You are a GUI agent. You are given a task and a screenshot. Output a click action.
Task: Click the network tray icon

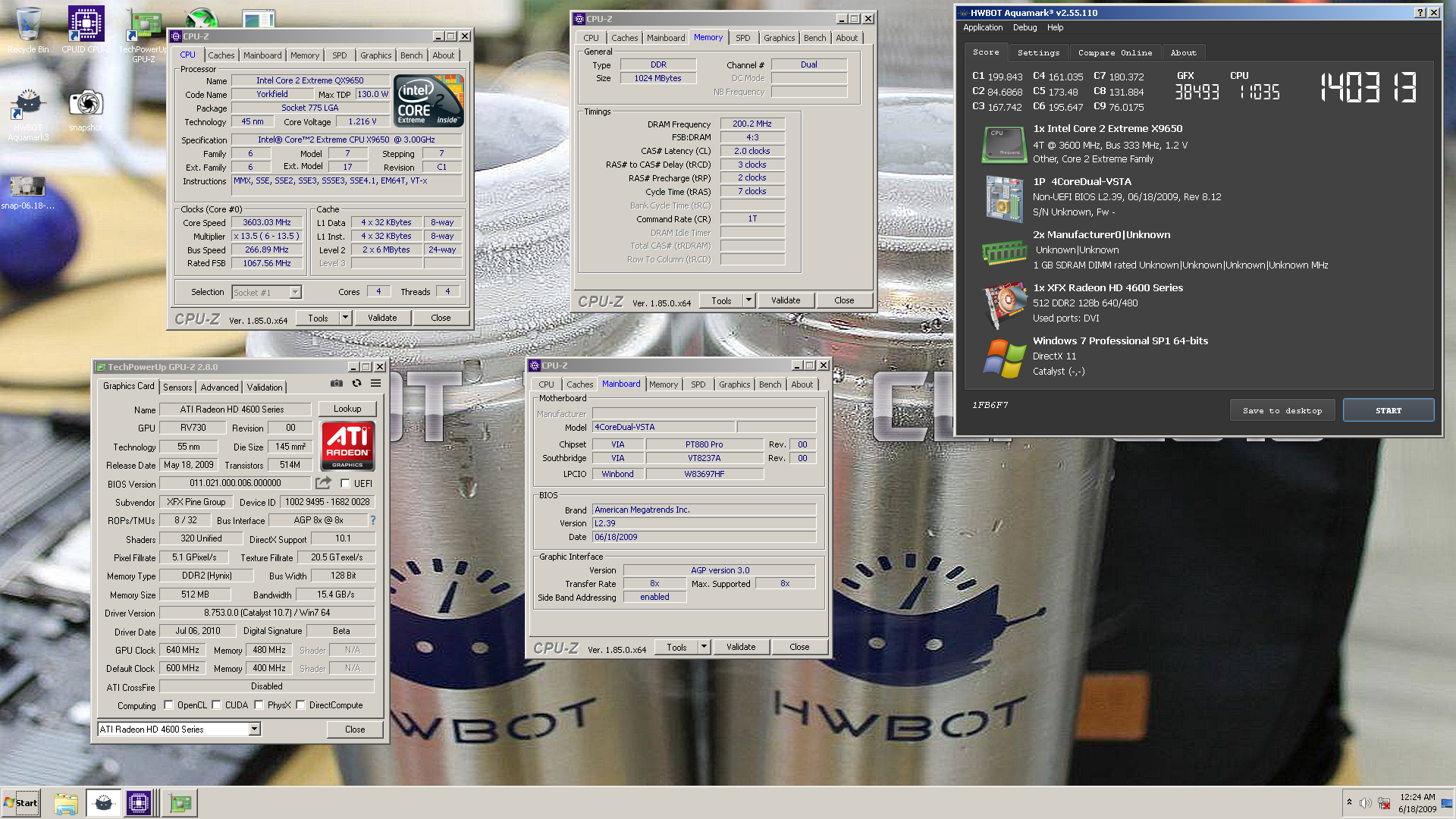1384,803
